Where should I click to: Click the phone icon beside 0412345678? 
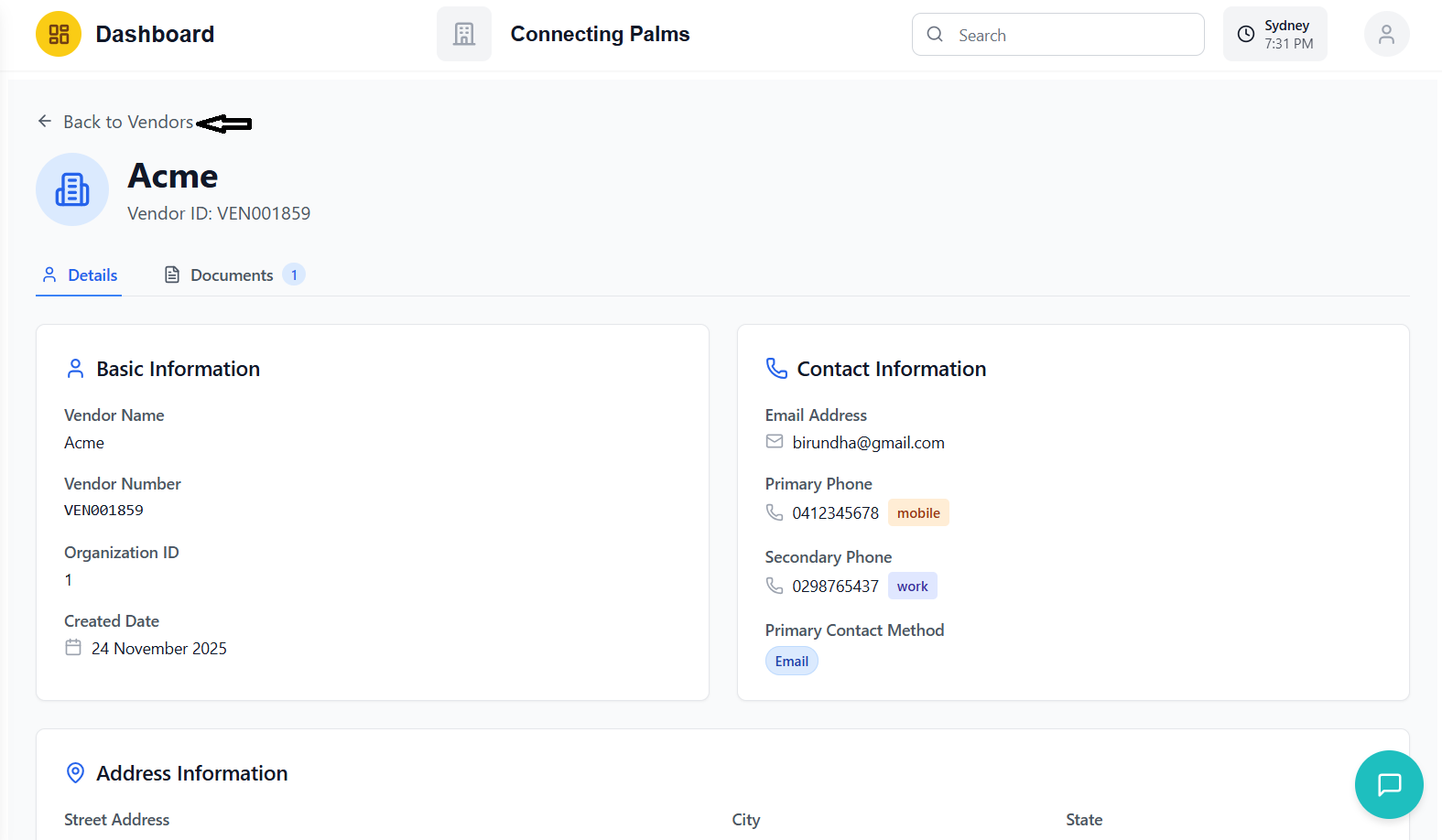(x=775, y=512)
